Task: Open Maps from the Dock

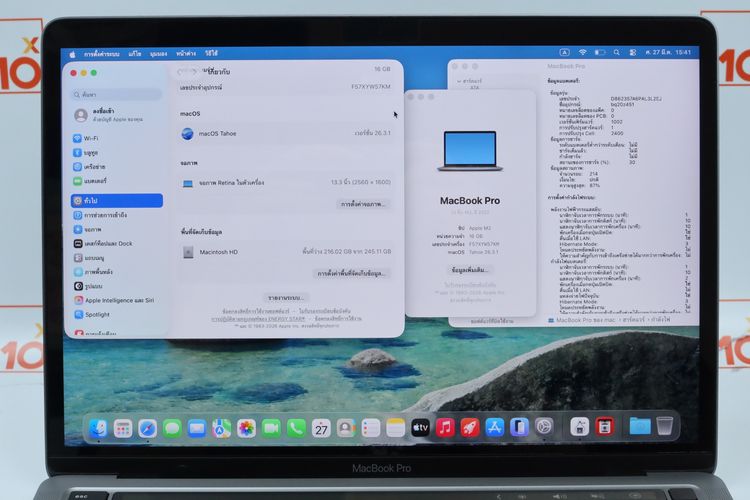Action: [221, 428]
